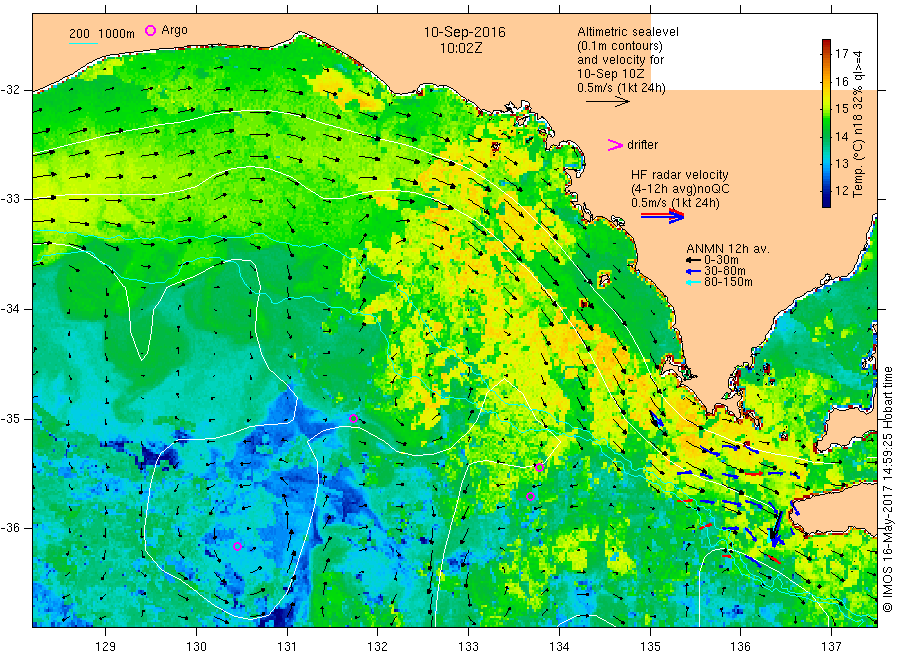The height and width of the screenshot is (660, 900).
Task: Click the cyan 80-150m ANMN arrow symbol
Action: click(693, 282)
